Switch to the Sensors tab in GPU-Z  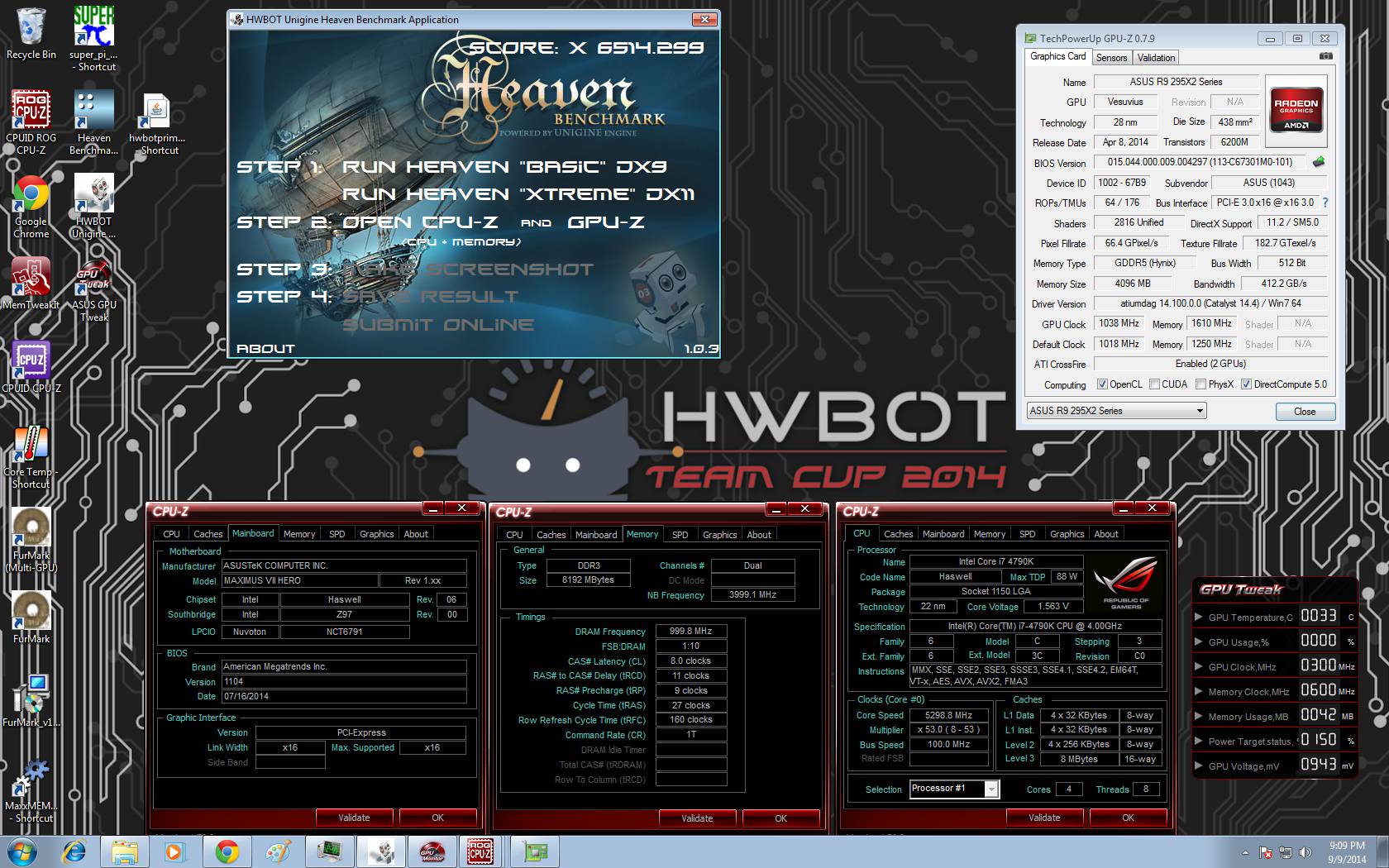[1111, 58]
